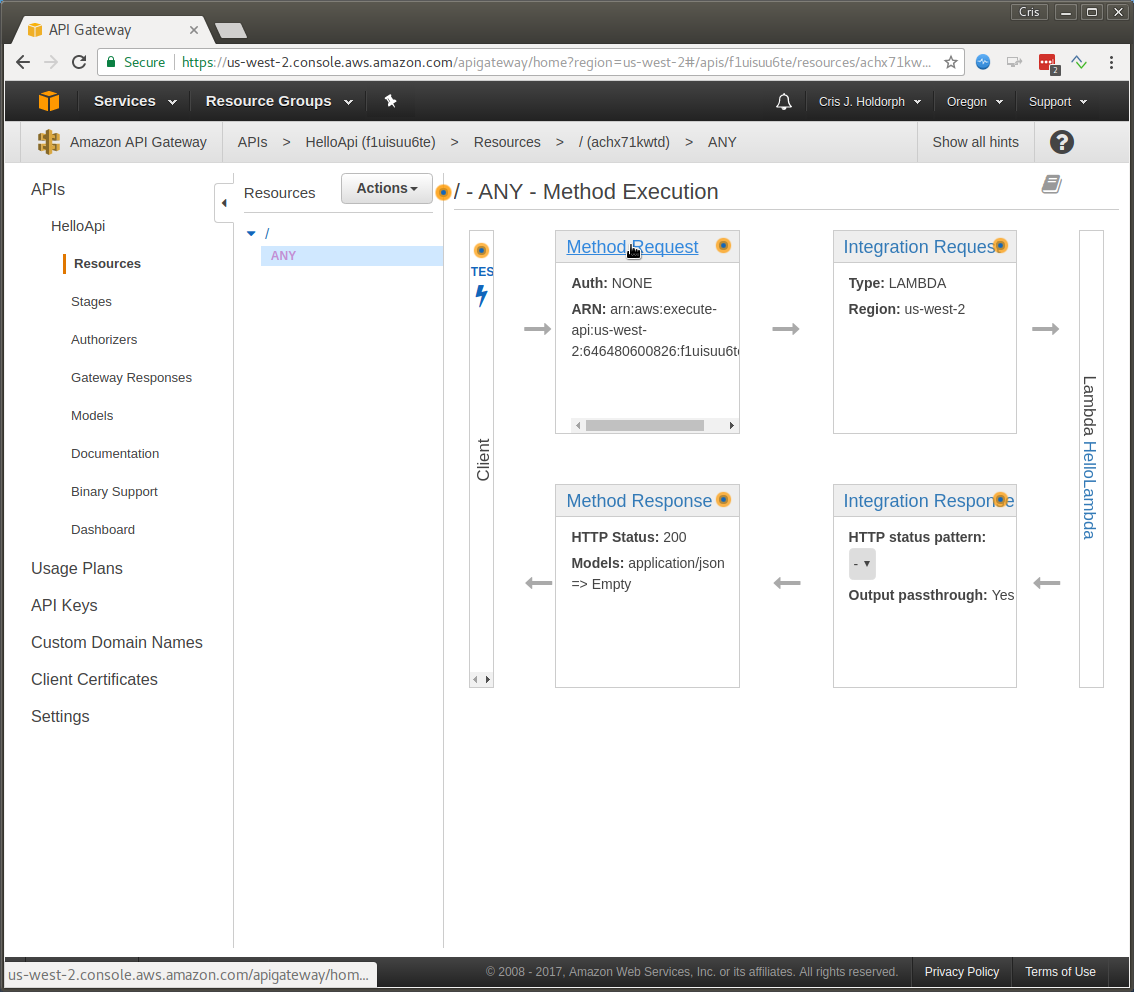Open the Cris J. Holdorph account dropdown
1134x992 pixels.
[869, 102]
